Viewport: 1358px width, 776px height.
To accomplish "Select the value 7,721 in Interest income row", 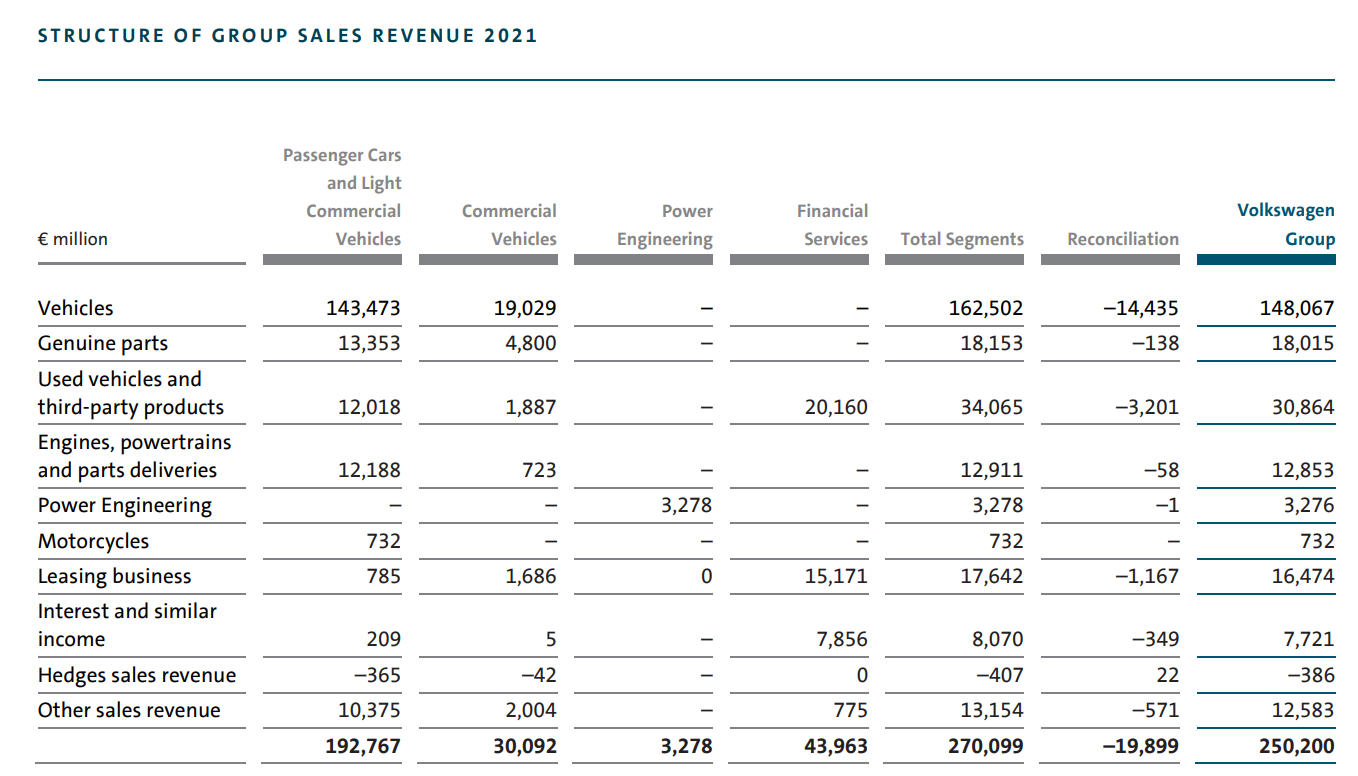I will click(1309, 639).
